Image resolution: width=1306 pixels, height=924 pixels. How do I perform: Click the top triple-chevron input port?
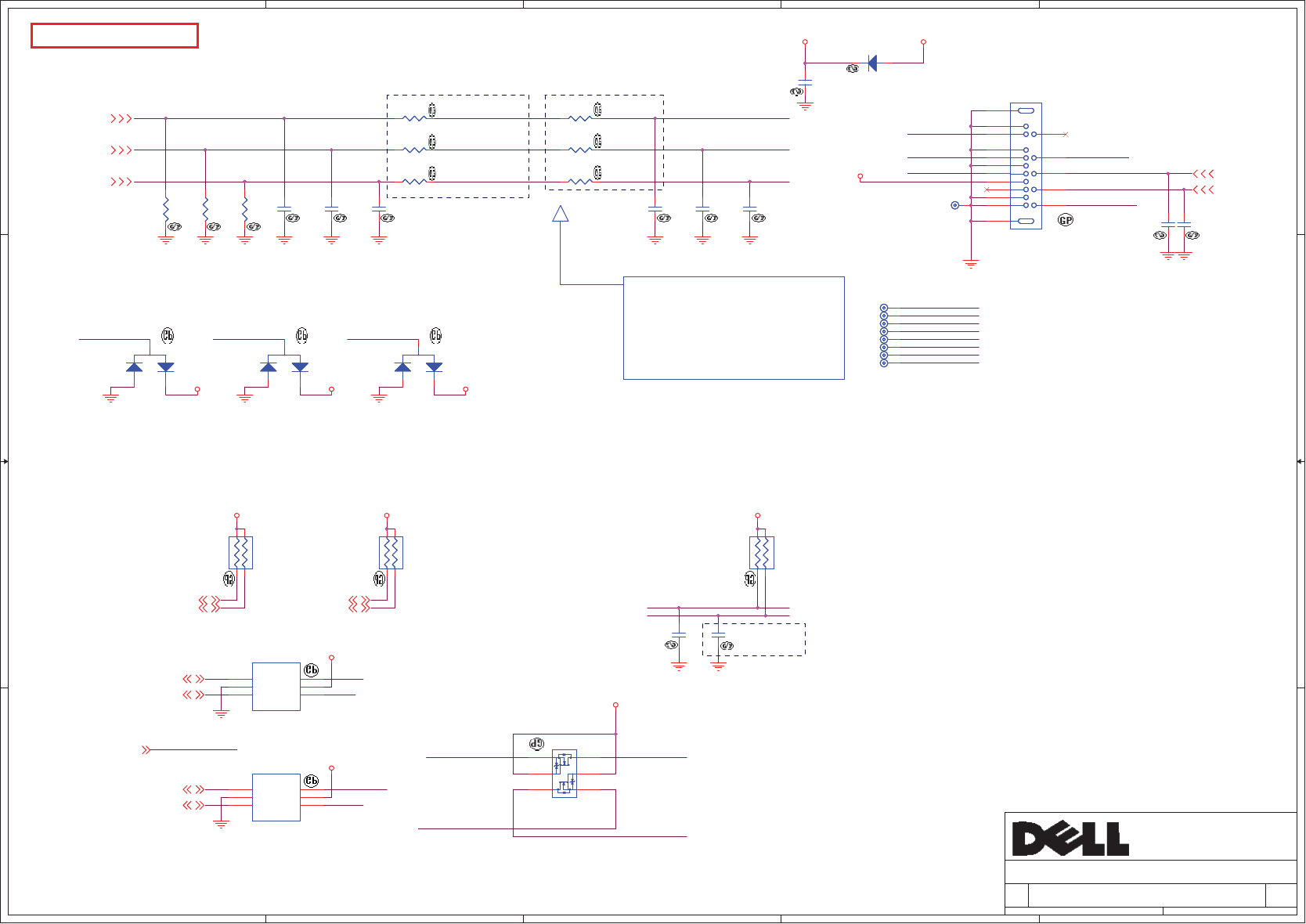click(121, 118)
